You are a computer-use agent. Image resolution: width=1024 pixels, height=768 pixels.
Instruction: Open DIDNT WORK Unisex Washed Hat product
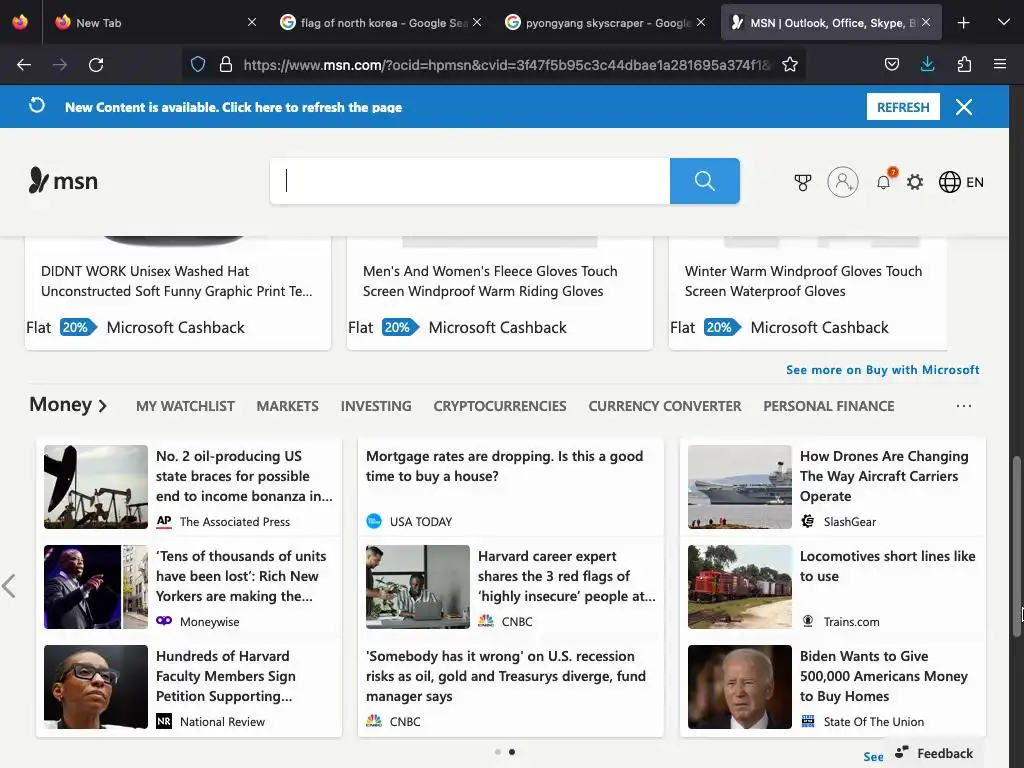click(176, 281)
